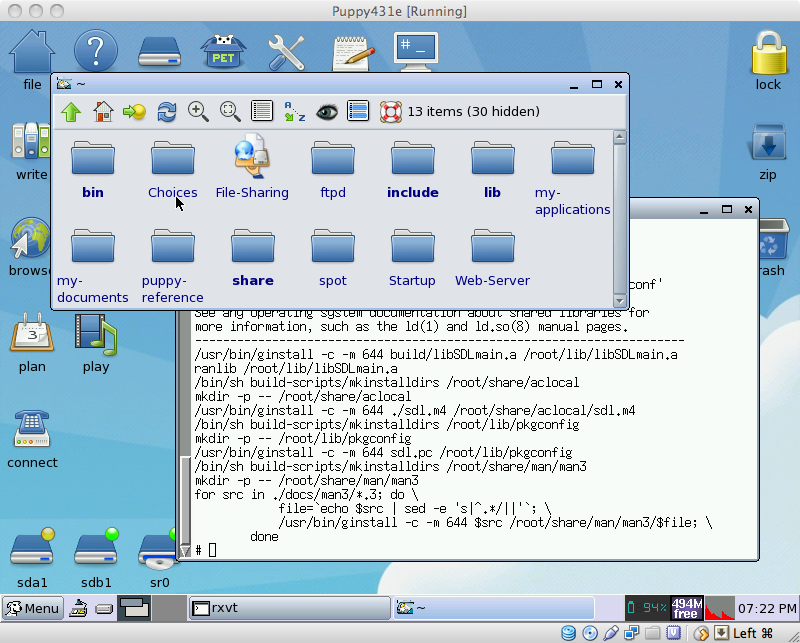Change the sort order with A-Z icon
Screen dimensions: 800x643
coord(294,111)
